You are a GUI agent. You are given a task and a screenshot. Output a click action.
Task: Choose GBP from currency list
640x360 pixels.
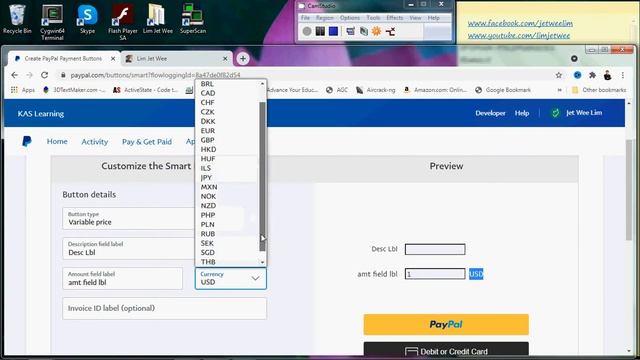pos(208,140)
